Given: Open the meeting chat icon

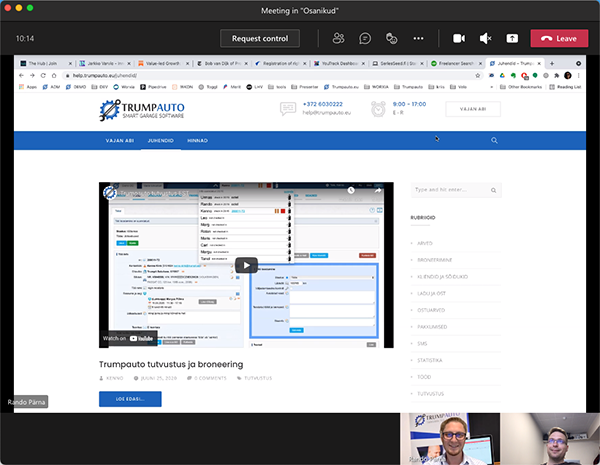Looking at the screenshot, I should pyautogui.click(x=365, y=38).
